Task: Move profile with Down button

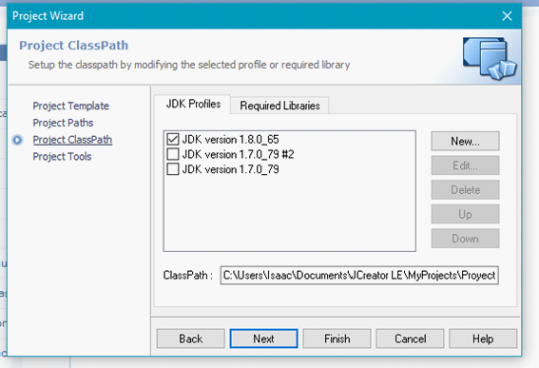Action: [x=465, y=238]
